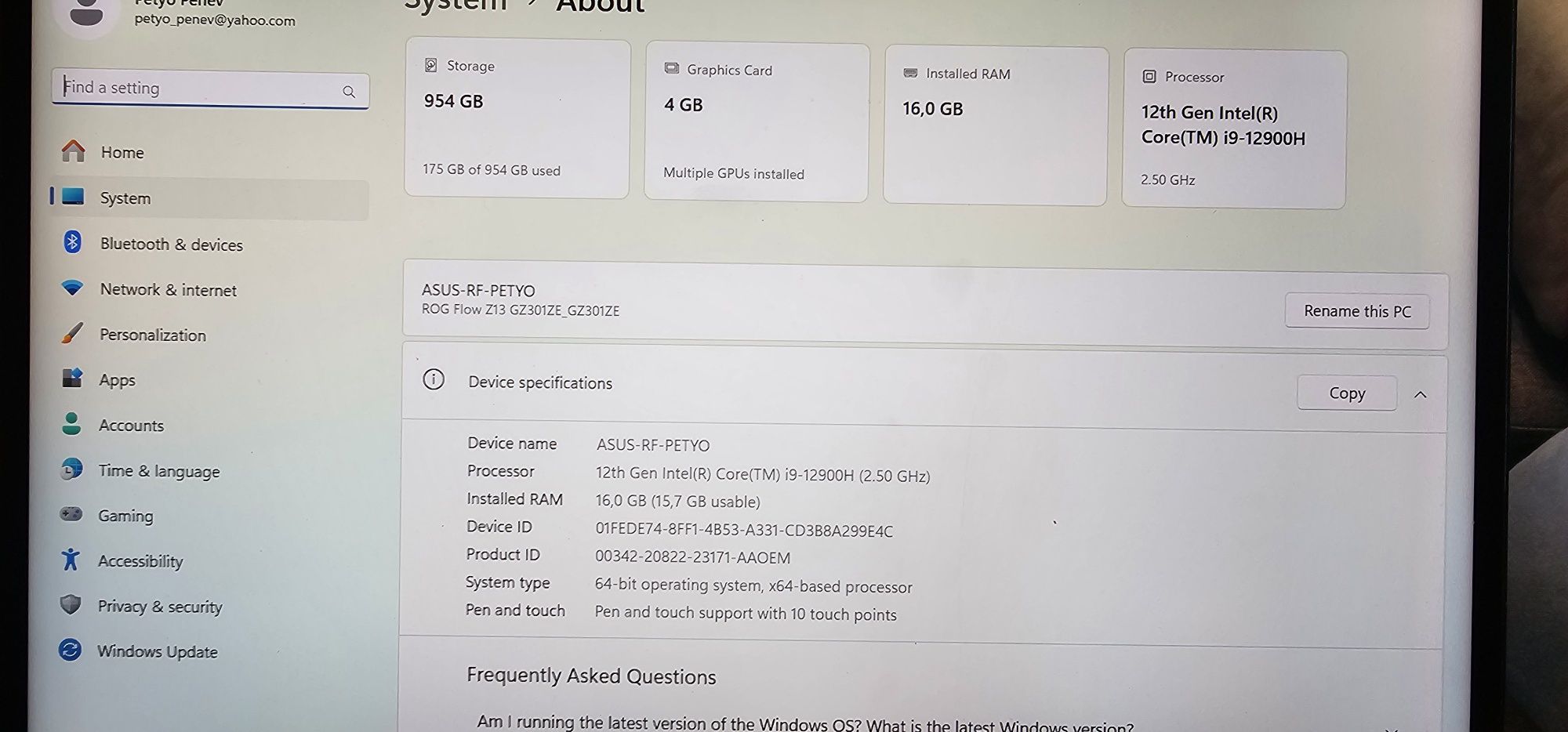
Task: Click the 64-bit operating system text
Action: 753,585
